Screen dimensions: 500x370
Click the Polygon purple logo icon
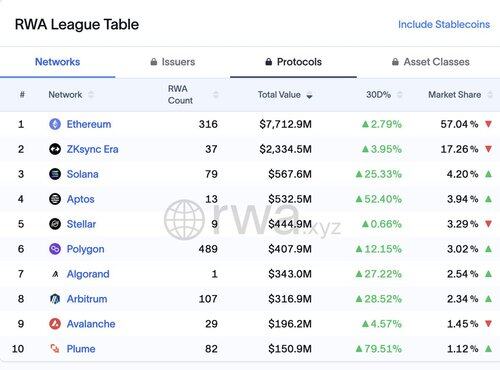click(x=55, y=249)
